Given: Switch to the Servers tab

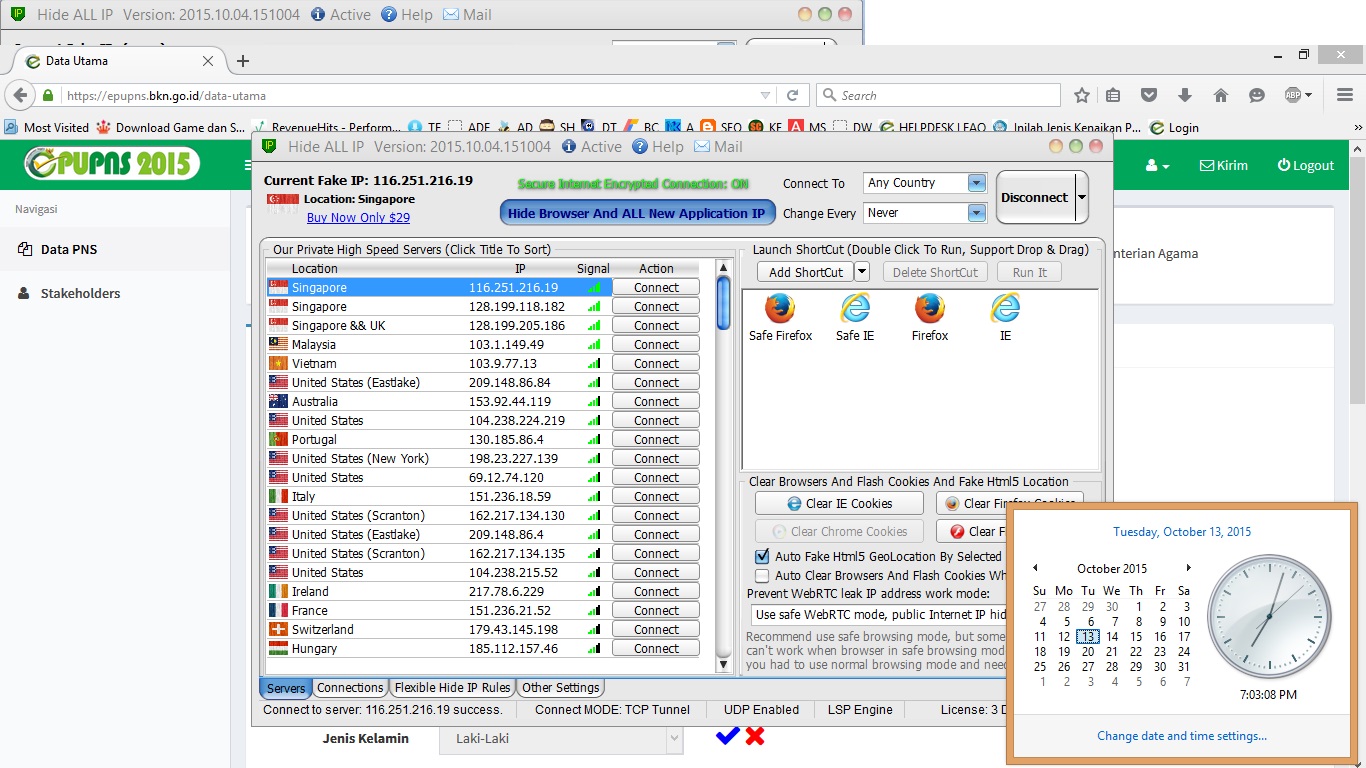Looking at the screenshot, I should coord(286,688).
